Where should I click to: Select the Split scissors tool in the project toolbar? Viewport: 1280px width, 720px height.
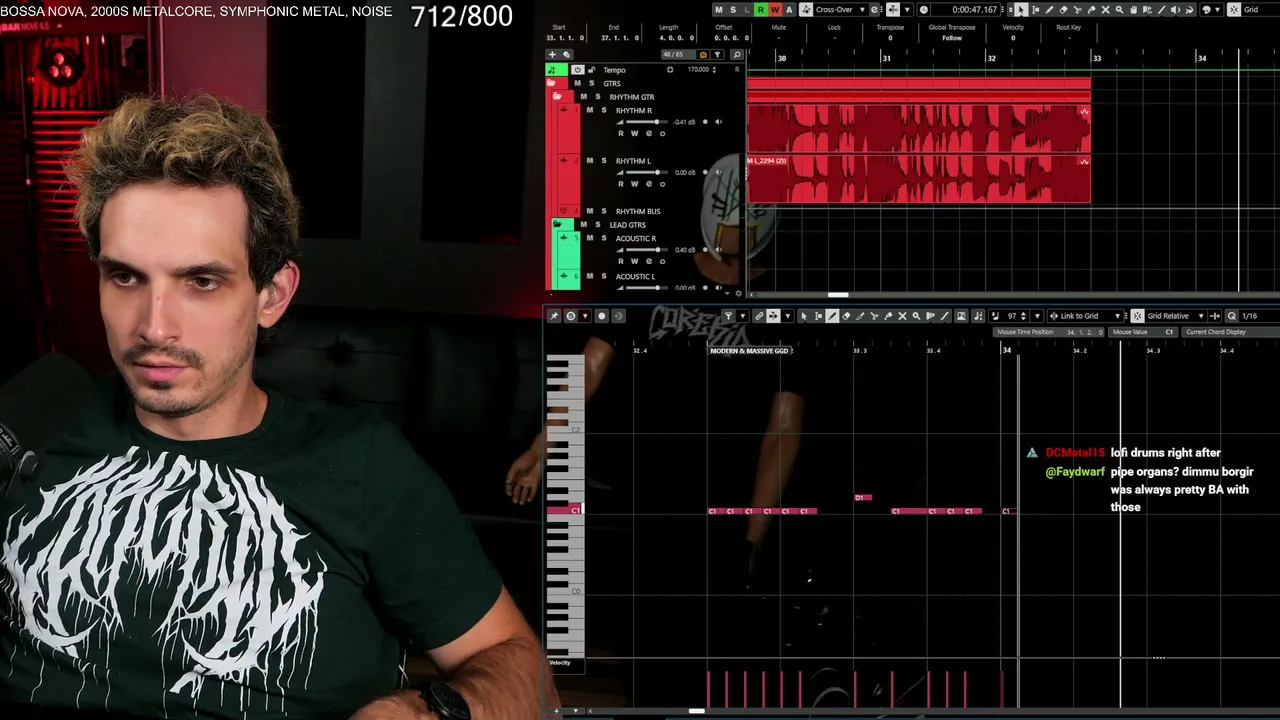click(x=1077, y=10)
